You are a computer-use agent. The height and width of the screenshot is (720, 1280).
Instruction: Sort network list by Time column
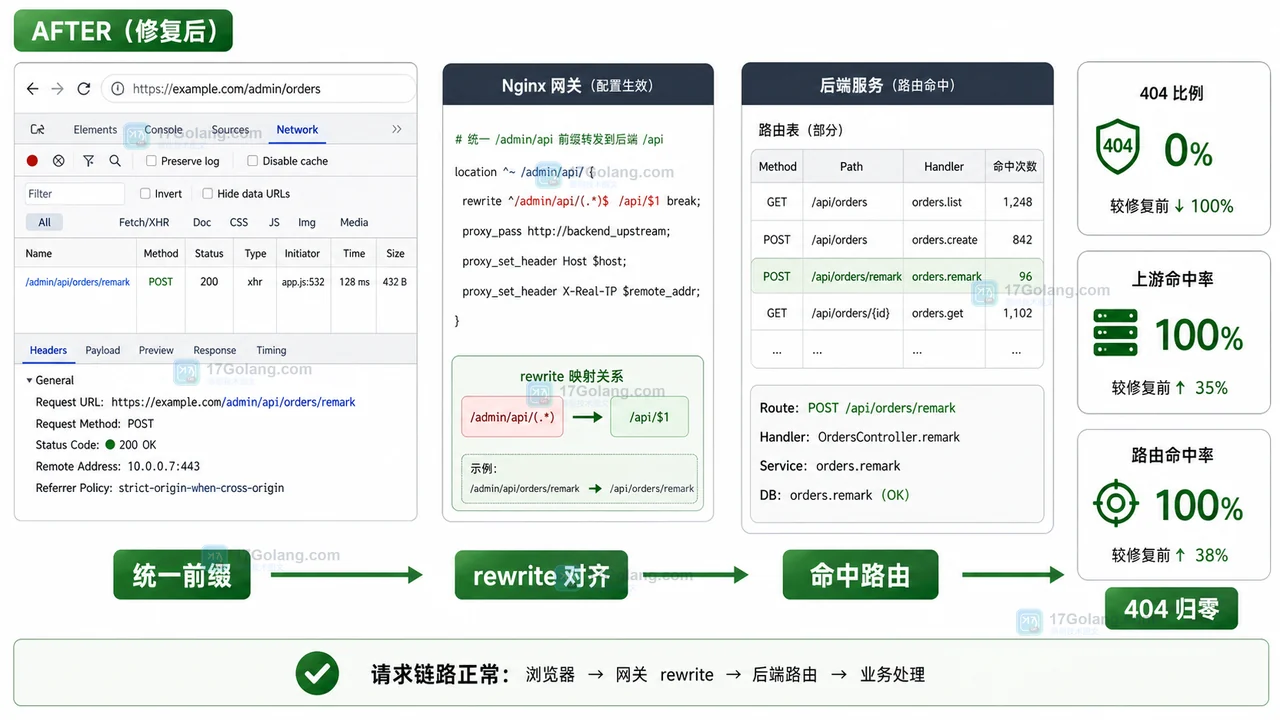354,254
